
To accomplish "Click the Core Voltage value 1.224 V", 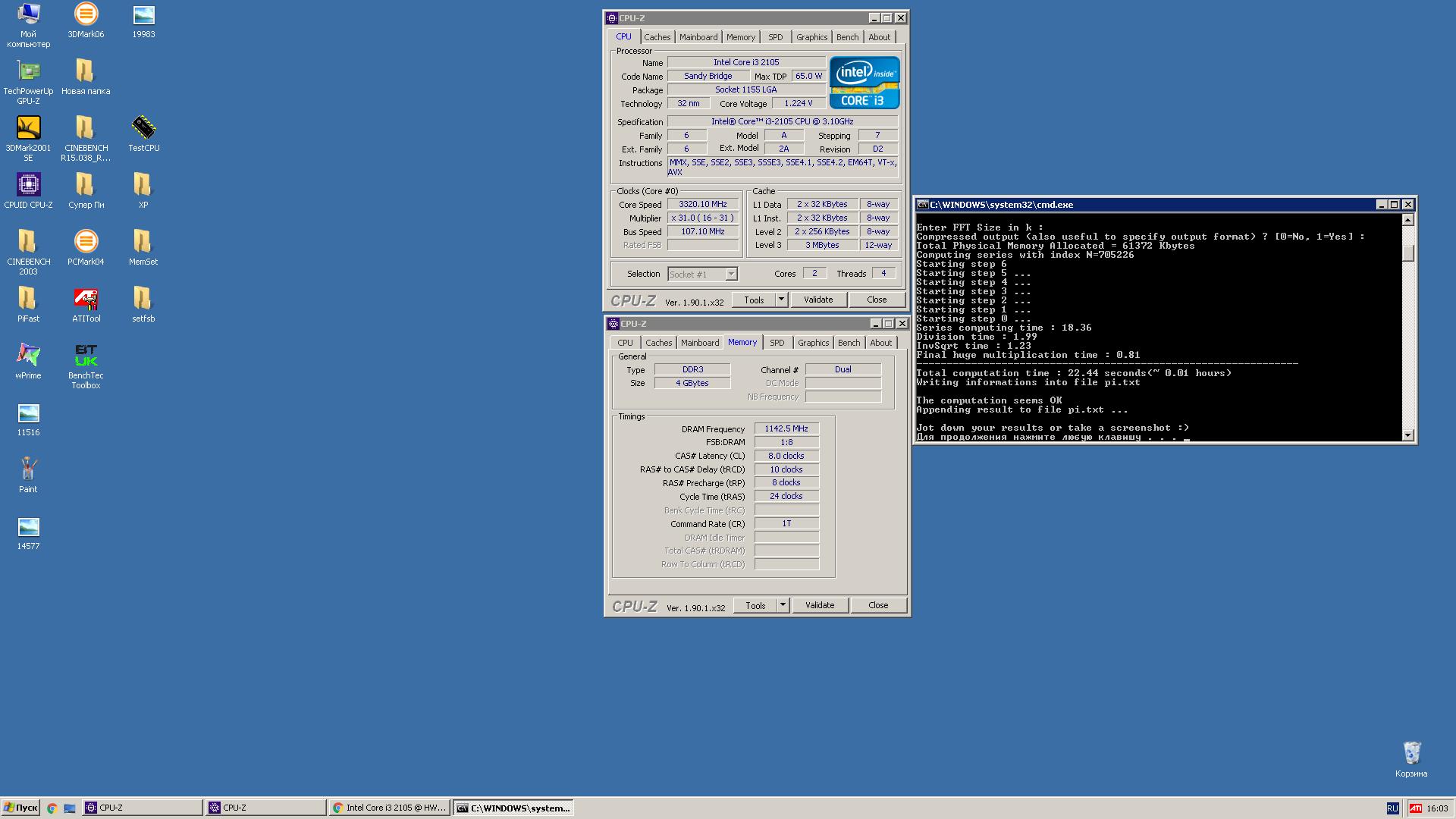I will [x=799, y=103].
